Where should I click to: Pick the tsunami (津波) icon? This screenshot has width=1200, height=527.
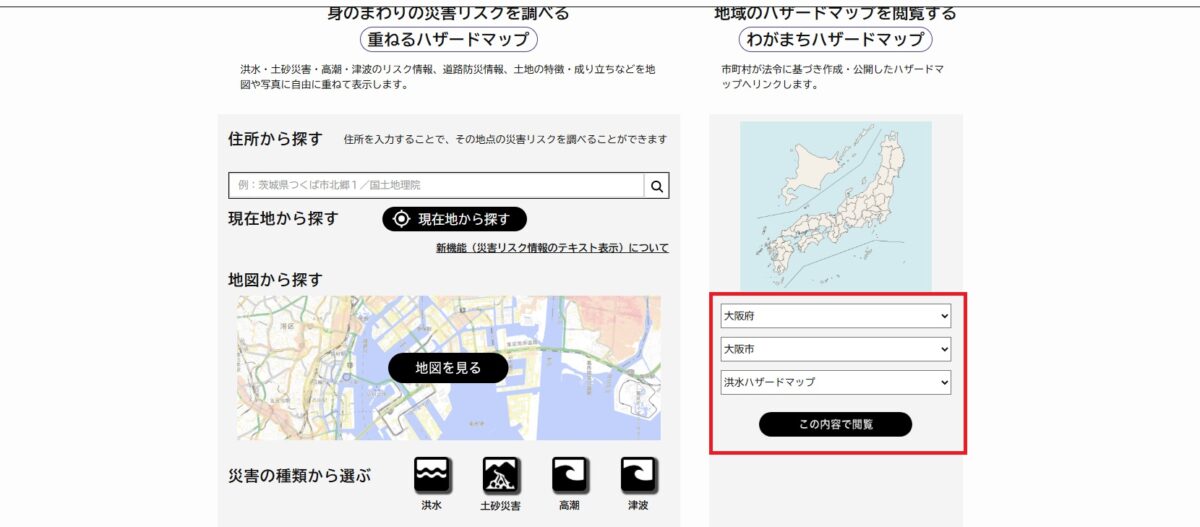(x=638, y=475)
